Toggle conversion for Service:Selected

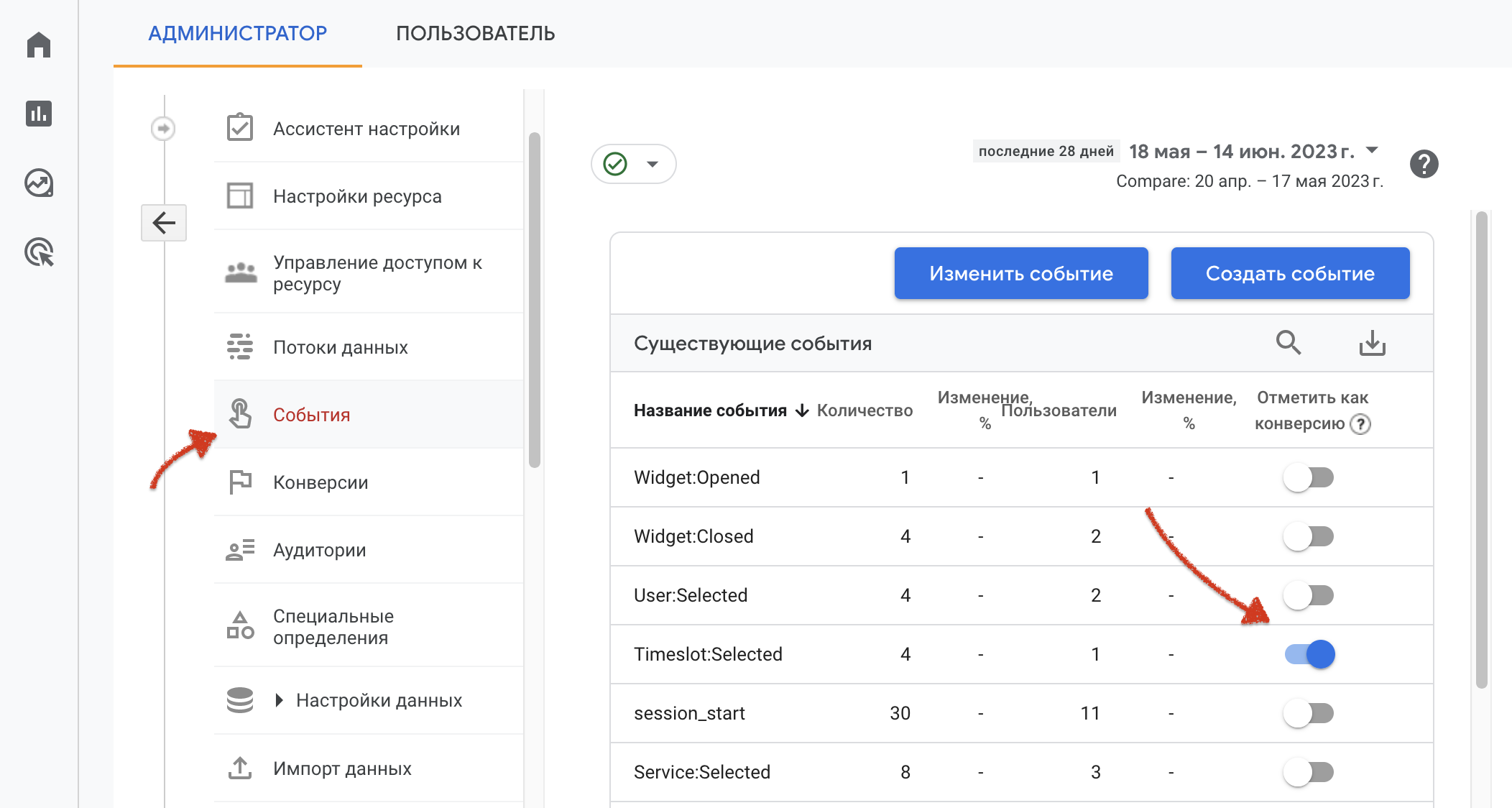(1309, 772)
